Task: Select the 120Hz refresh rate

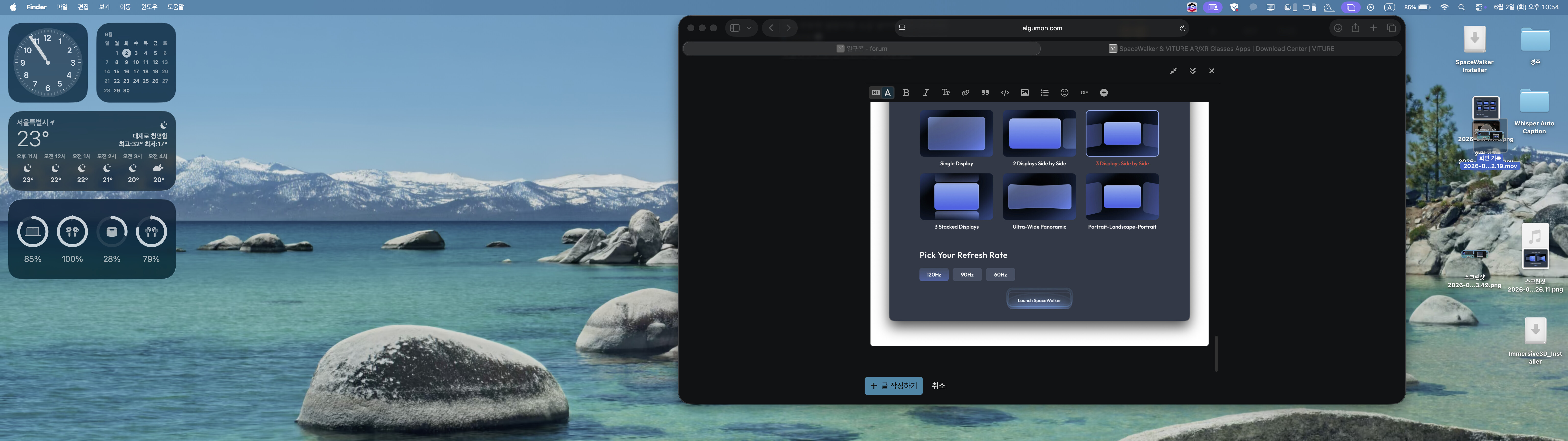Action: click(934, 275)
